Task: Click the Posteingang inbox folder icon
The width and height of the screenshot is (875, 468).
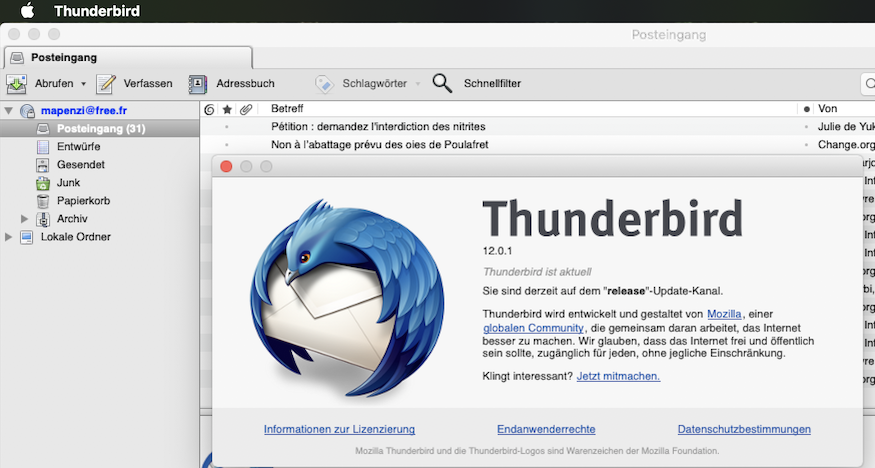Action: tap(43, 129)
